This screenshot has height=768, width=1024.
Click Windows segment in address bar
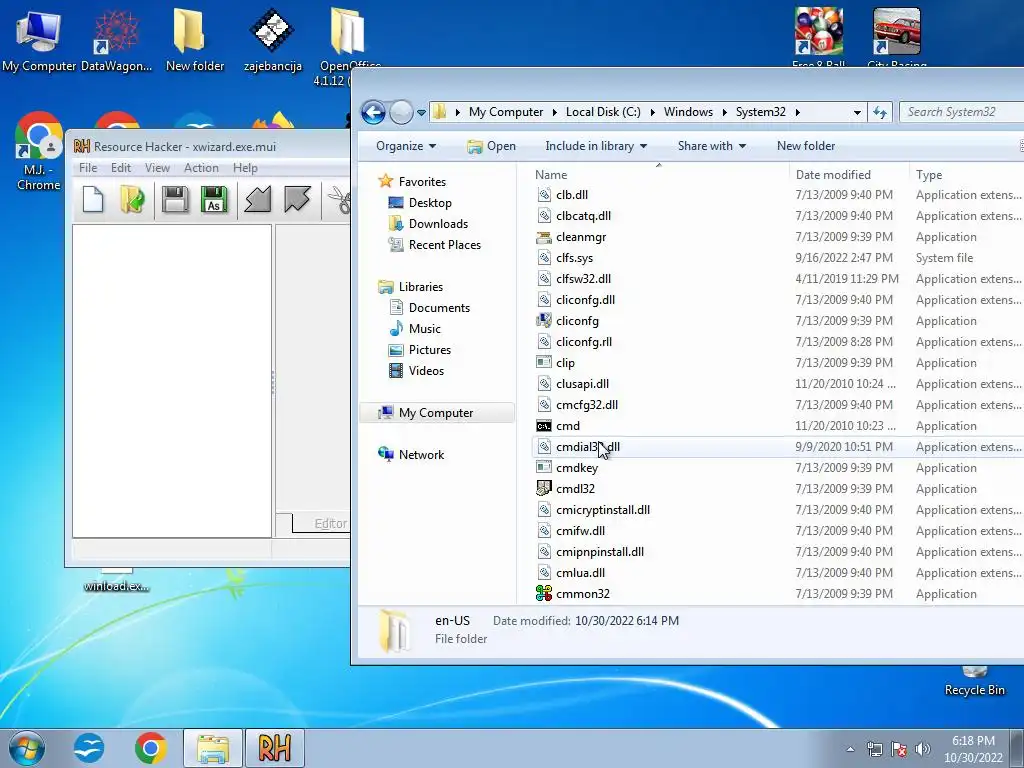pyautogui.click(x=688, y=112)
